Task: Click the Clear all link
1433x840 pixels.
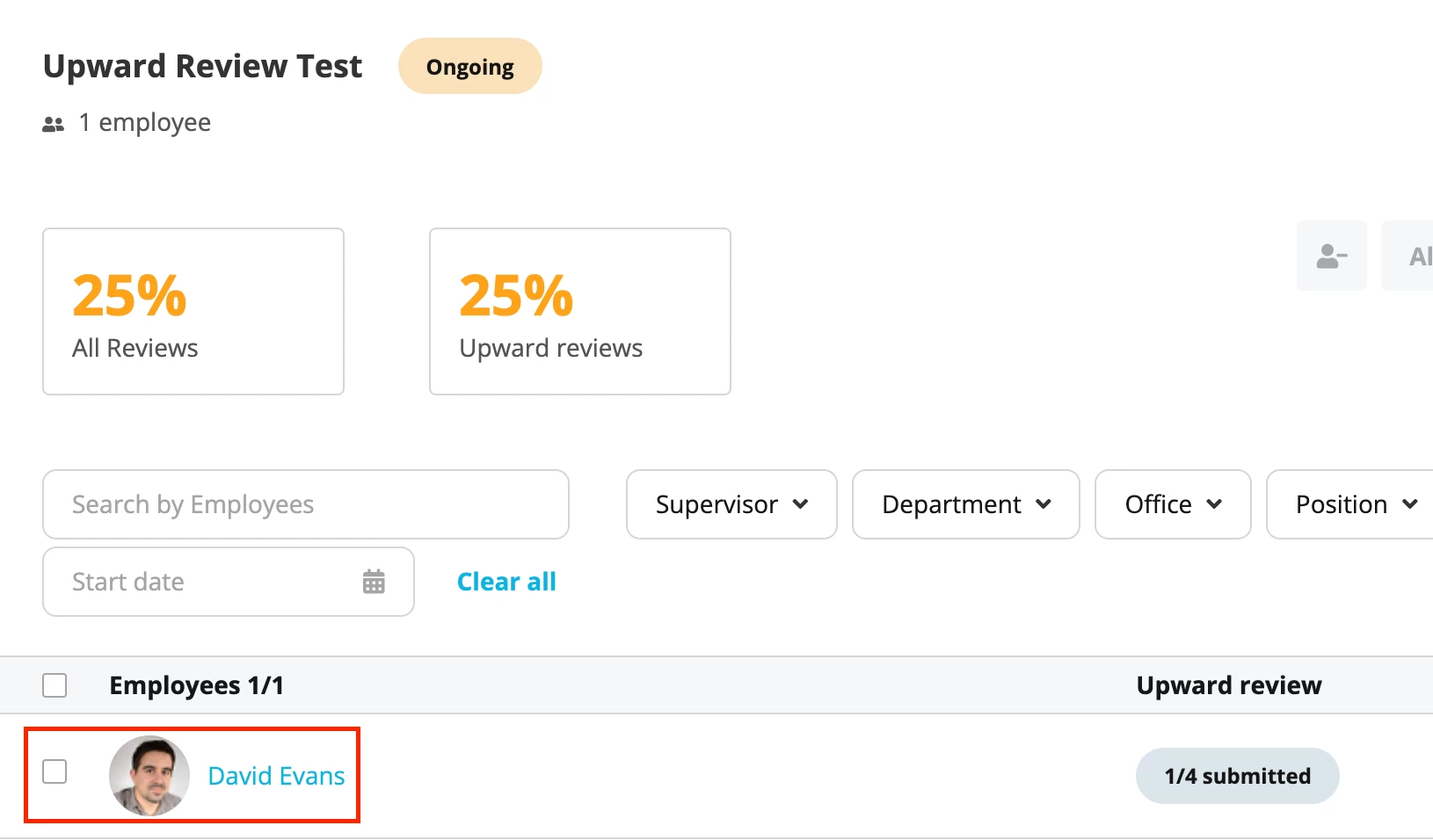Action: pos(506,582)
